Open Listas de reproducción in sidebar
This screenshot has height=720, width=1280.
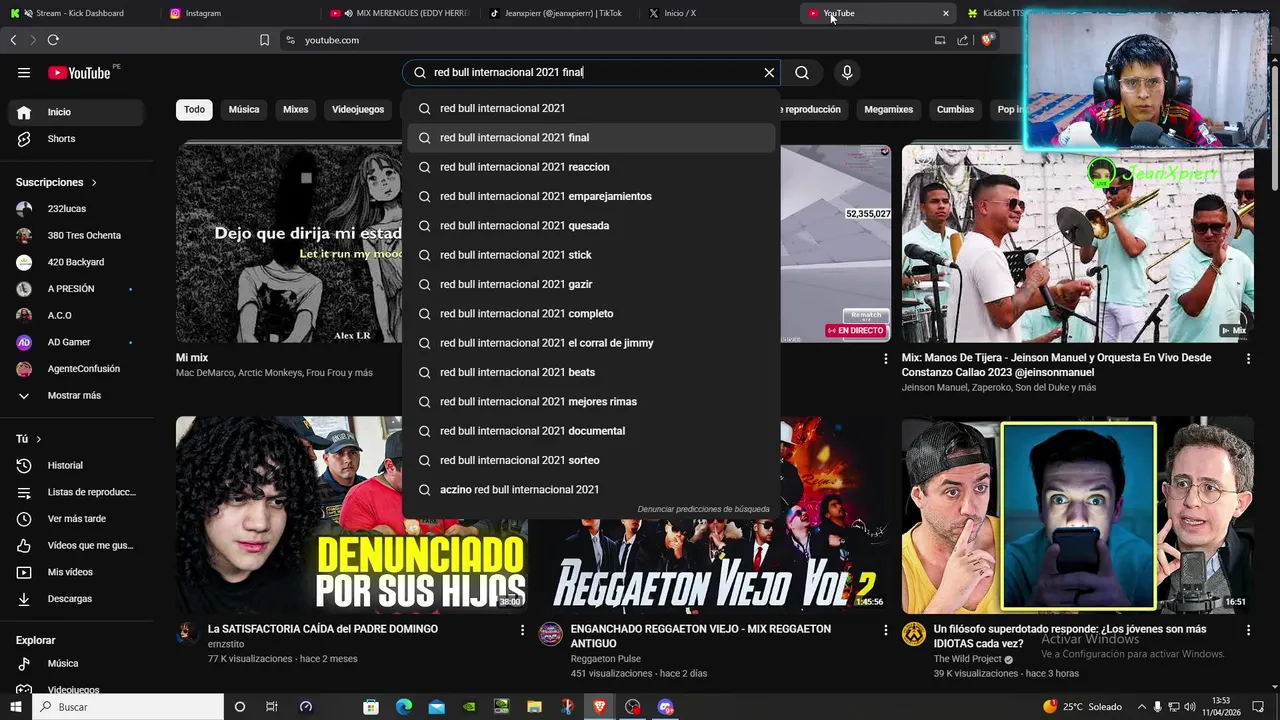76,492
